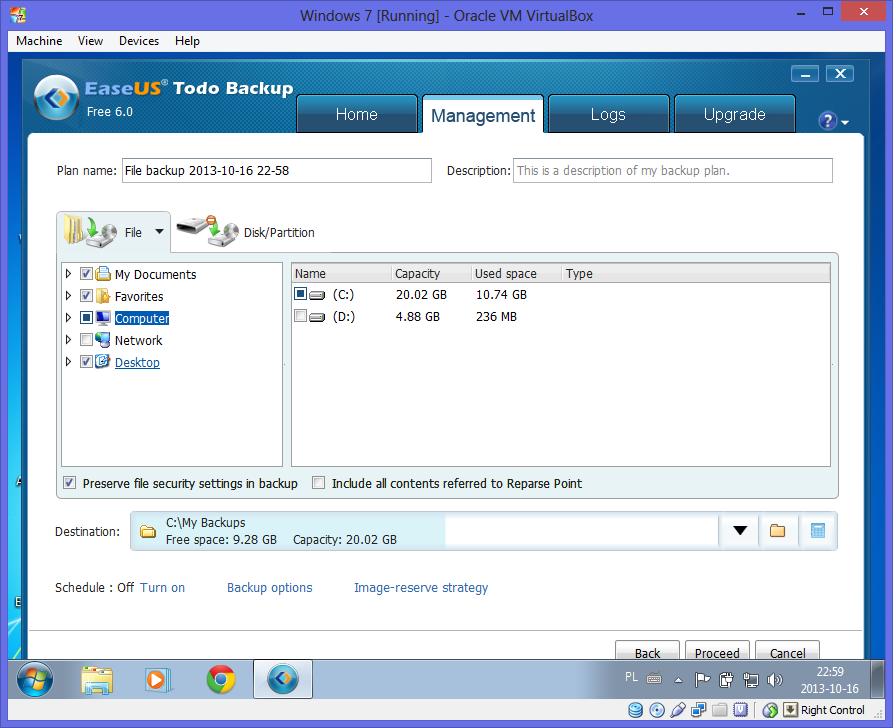Uncheck the My Documents checkbox

click(x=86, y=274)
